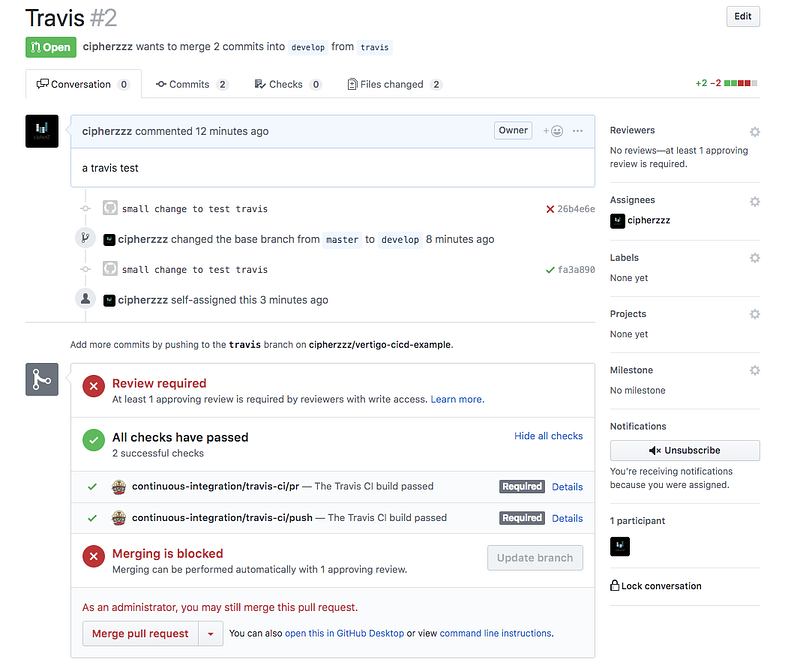This screenshot has width=800, height=665.
Task: Click assignee cipherzzz in sidebar
Action: (x=648, y=220)
